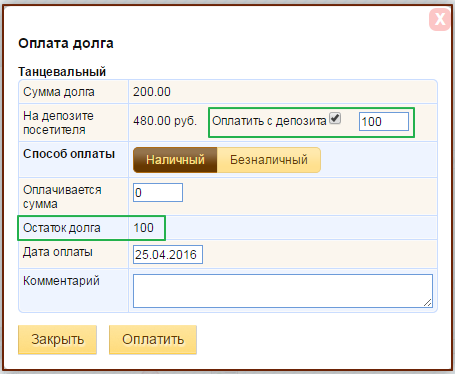
Task: Click the 'Комментарий' row label
Action: coord(61,281)
